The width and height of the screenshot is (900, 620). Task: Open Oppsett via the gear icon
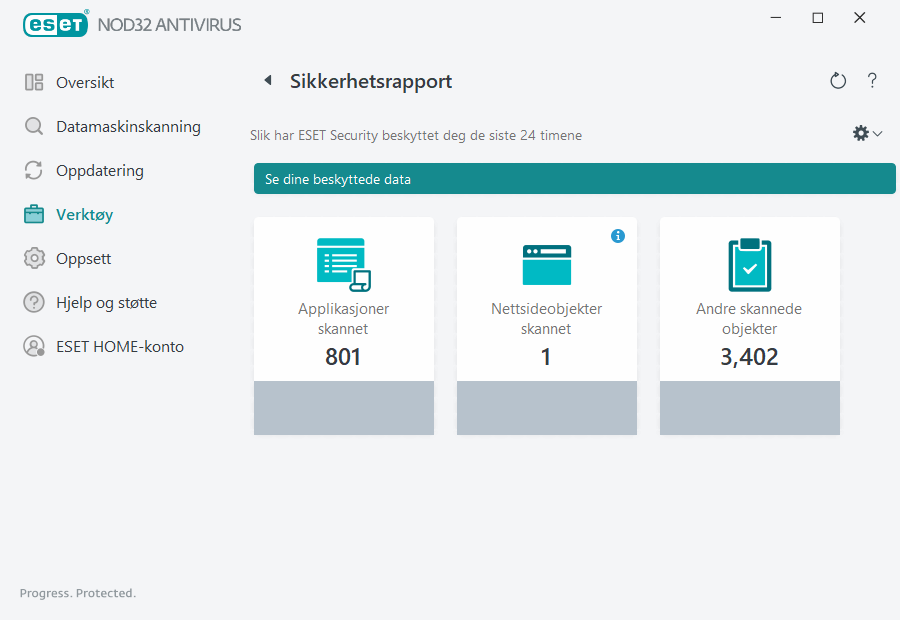(31, 258)
